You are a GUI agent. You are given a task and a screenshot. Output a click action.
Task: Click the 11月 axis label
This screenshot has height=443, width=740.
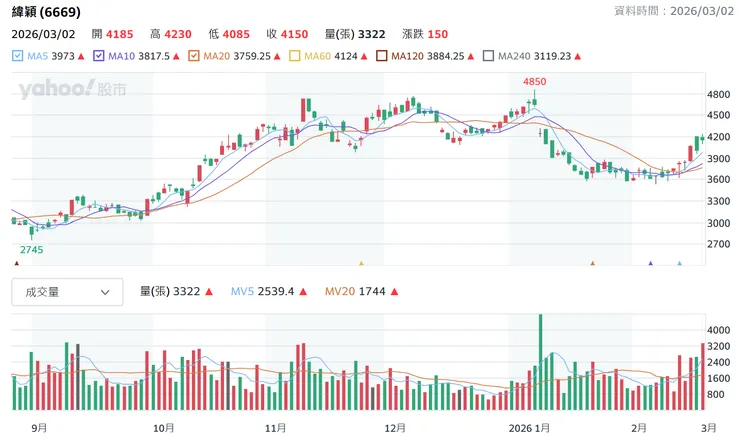point(275,428)
